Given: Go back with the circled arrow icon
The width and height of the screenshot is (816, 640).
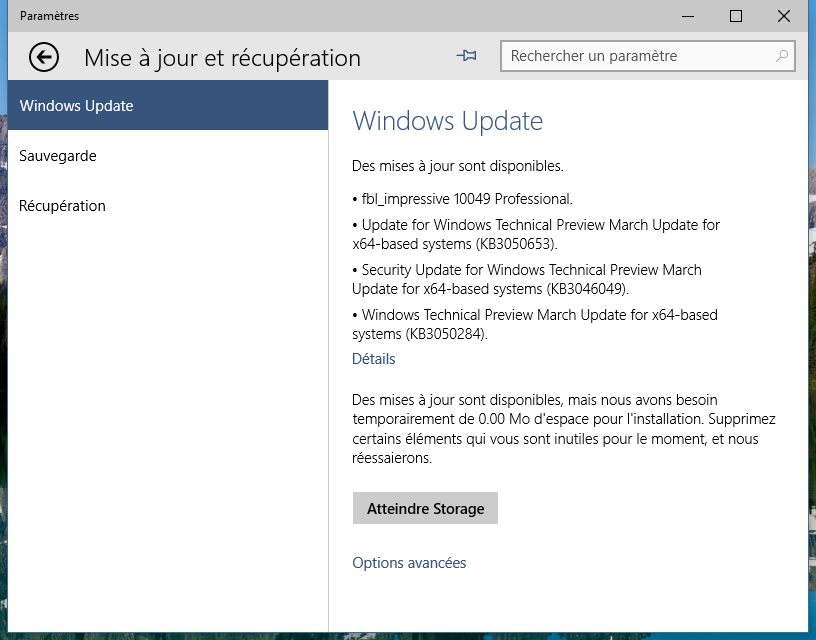Looking at the screenshot, I should coord(44,57).
